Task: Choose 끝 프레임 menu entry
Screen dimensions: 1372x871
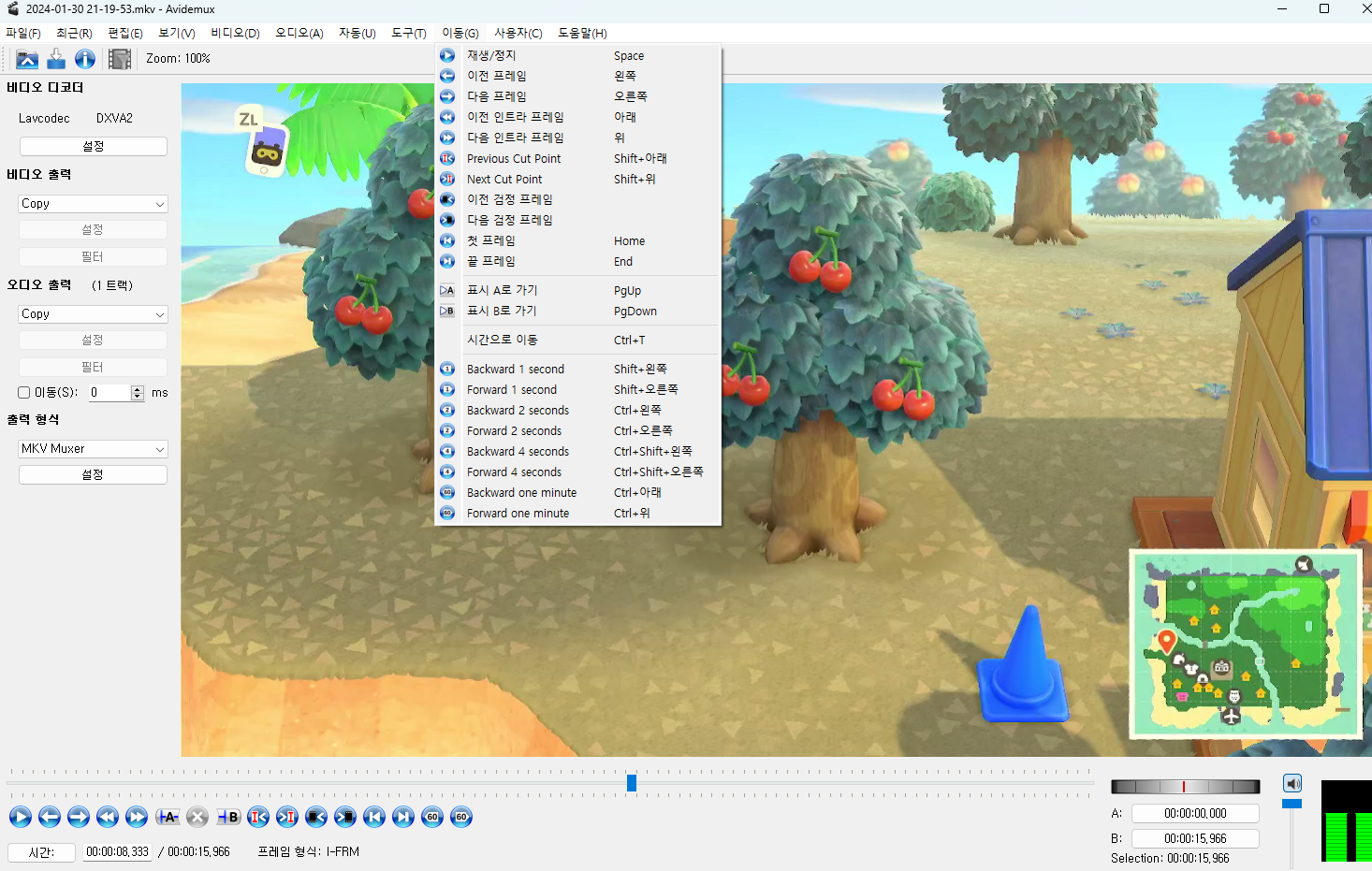Action: pos(578,262)
